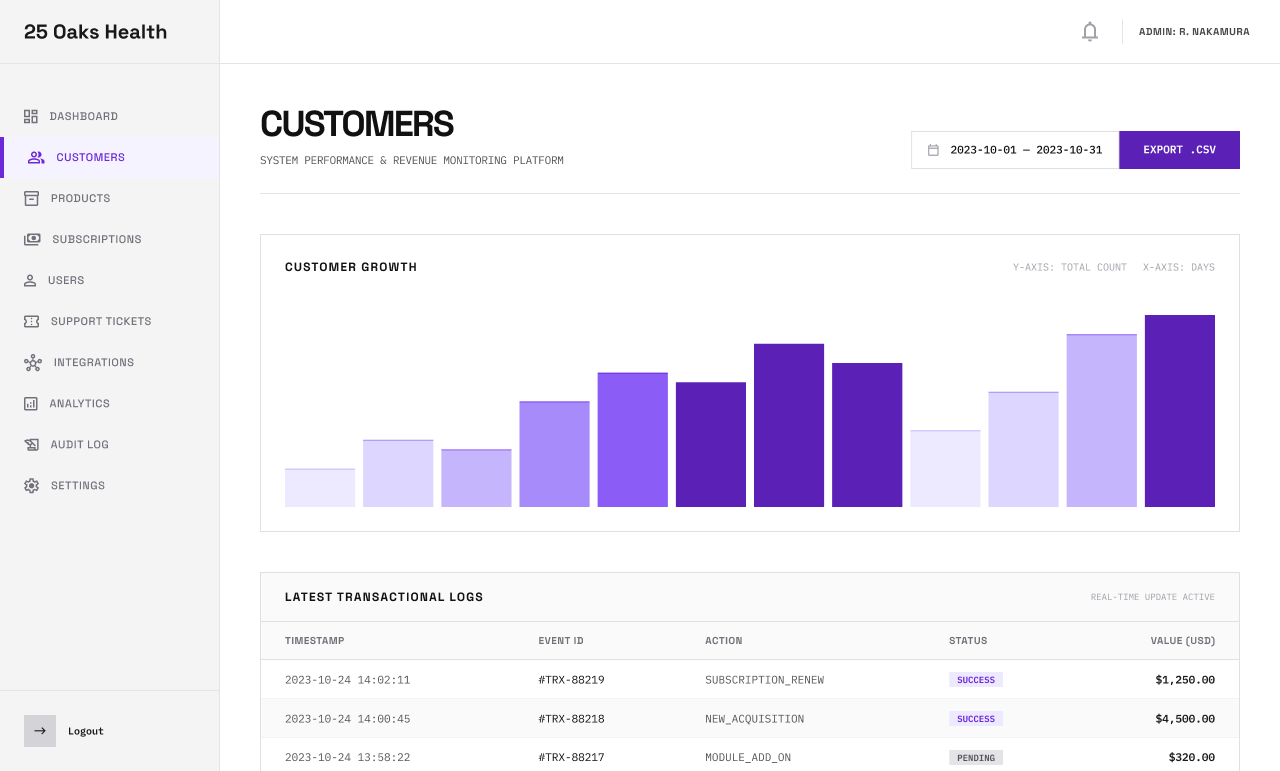The image size is (1280, 771).
Task: Select the Dashboard grid icon
Action: (31, 116)
